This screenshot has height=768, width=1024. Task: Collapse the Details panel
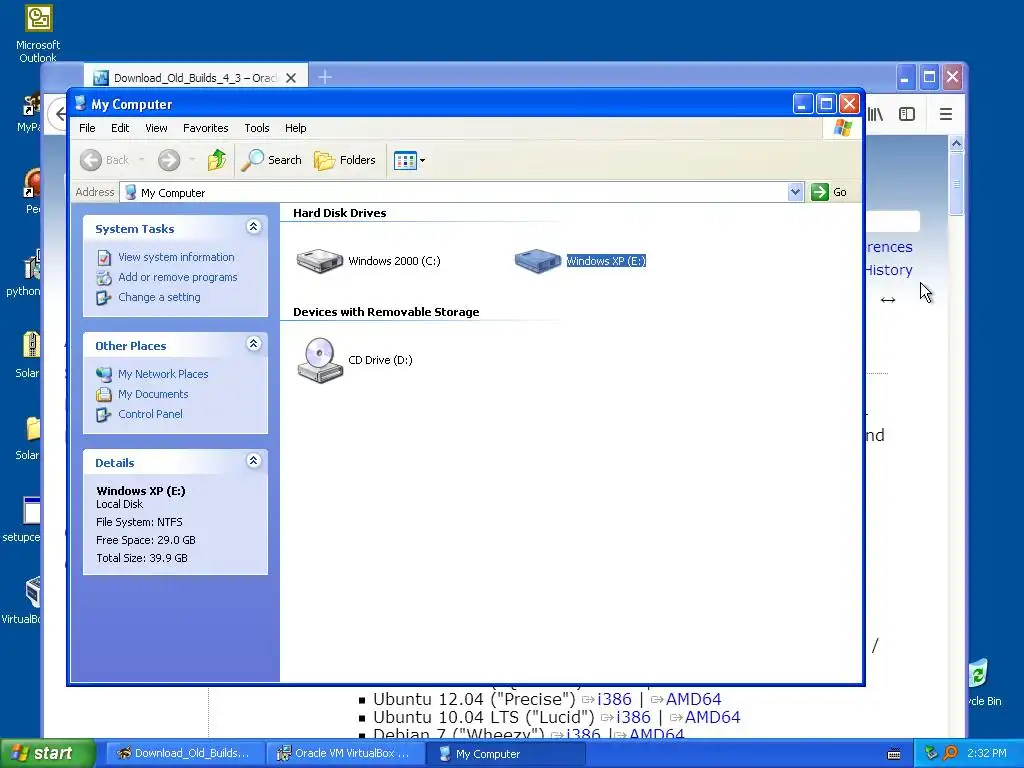tap(253, 460)
